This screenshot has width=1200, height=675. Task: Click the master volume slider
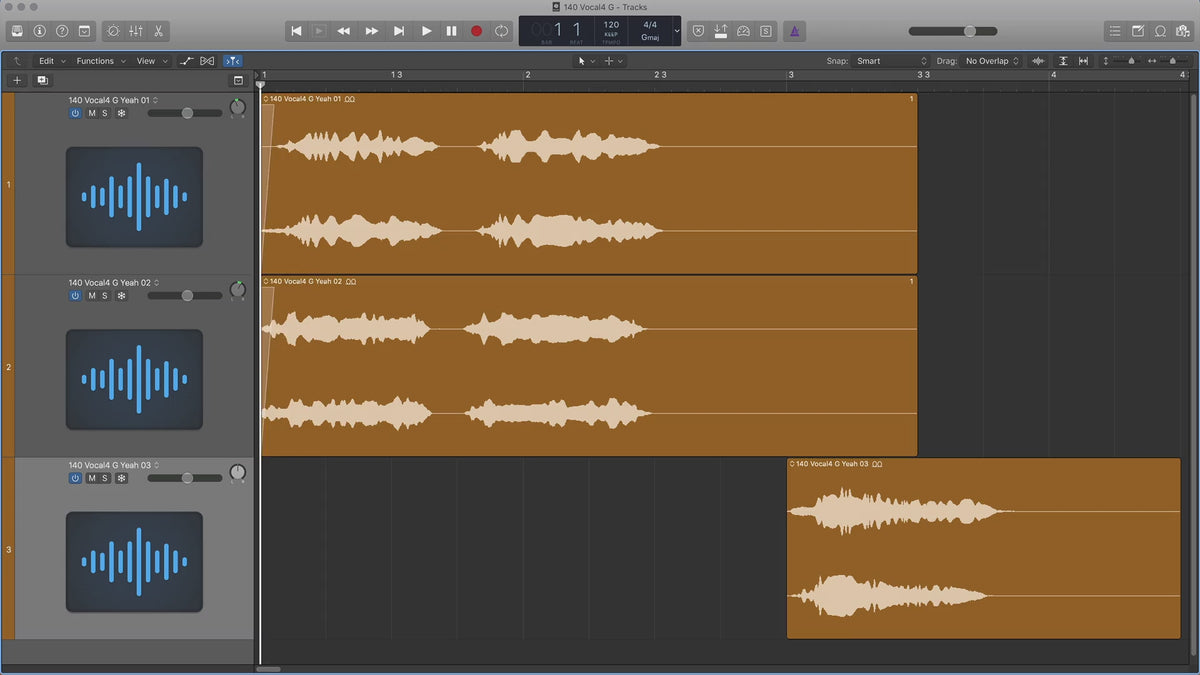click(x=969, y=31)
